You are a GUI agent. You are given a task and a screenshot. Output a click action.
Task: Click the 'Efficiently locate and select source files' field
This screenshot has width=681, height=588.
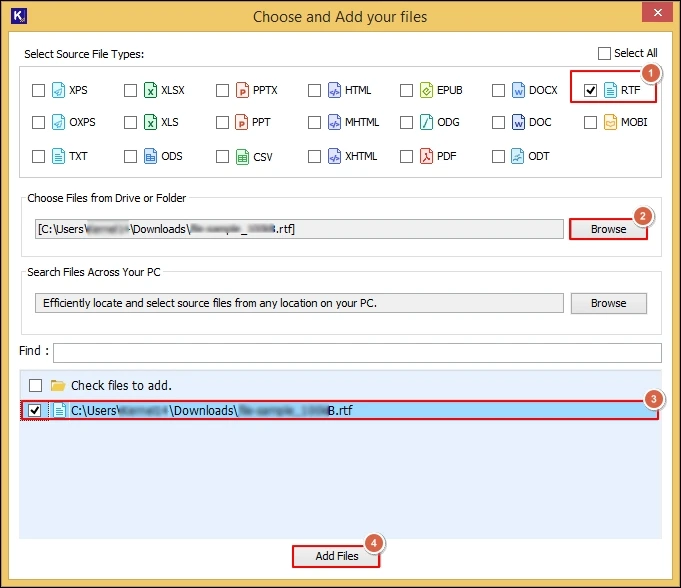point(299,303)
